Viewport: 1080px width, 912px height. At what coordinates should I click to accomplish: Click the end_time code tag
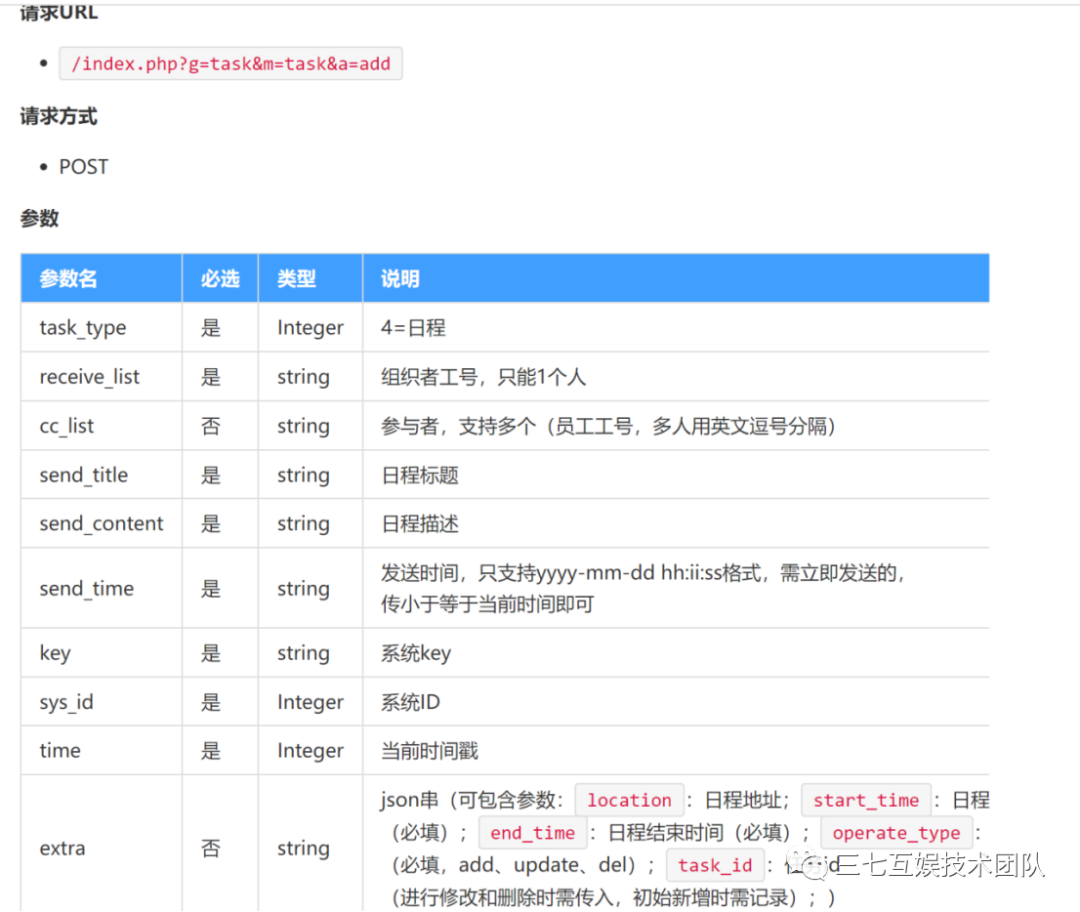532,832
